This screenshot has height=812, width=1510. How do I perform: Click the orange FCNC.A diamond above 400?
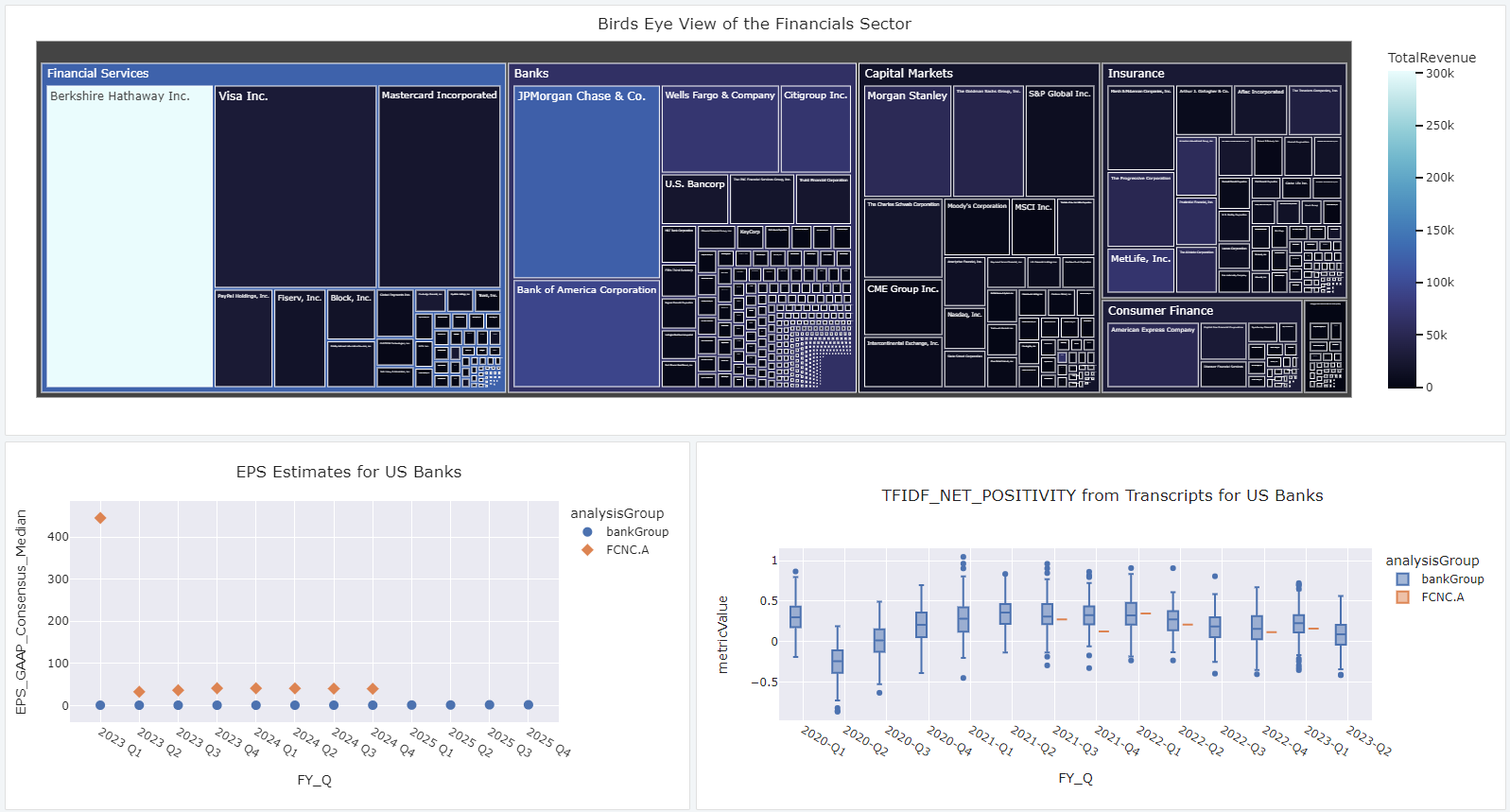click(x=100, y=518)
